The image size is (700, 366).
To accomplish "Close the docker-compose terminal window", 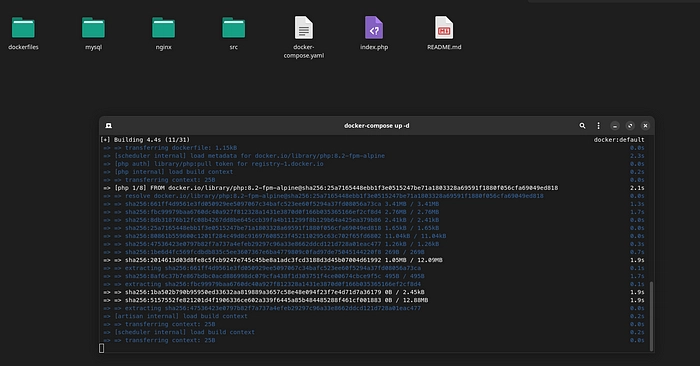I will 645,126.
